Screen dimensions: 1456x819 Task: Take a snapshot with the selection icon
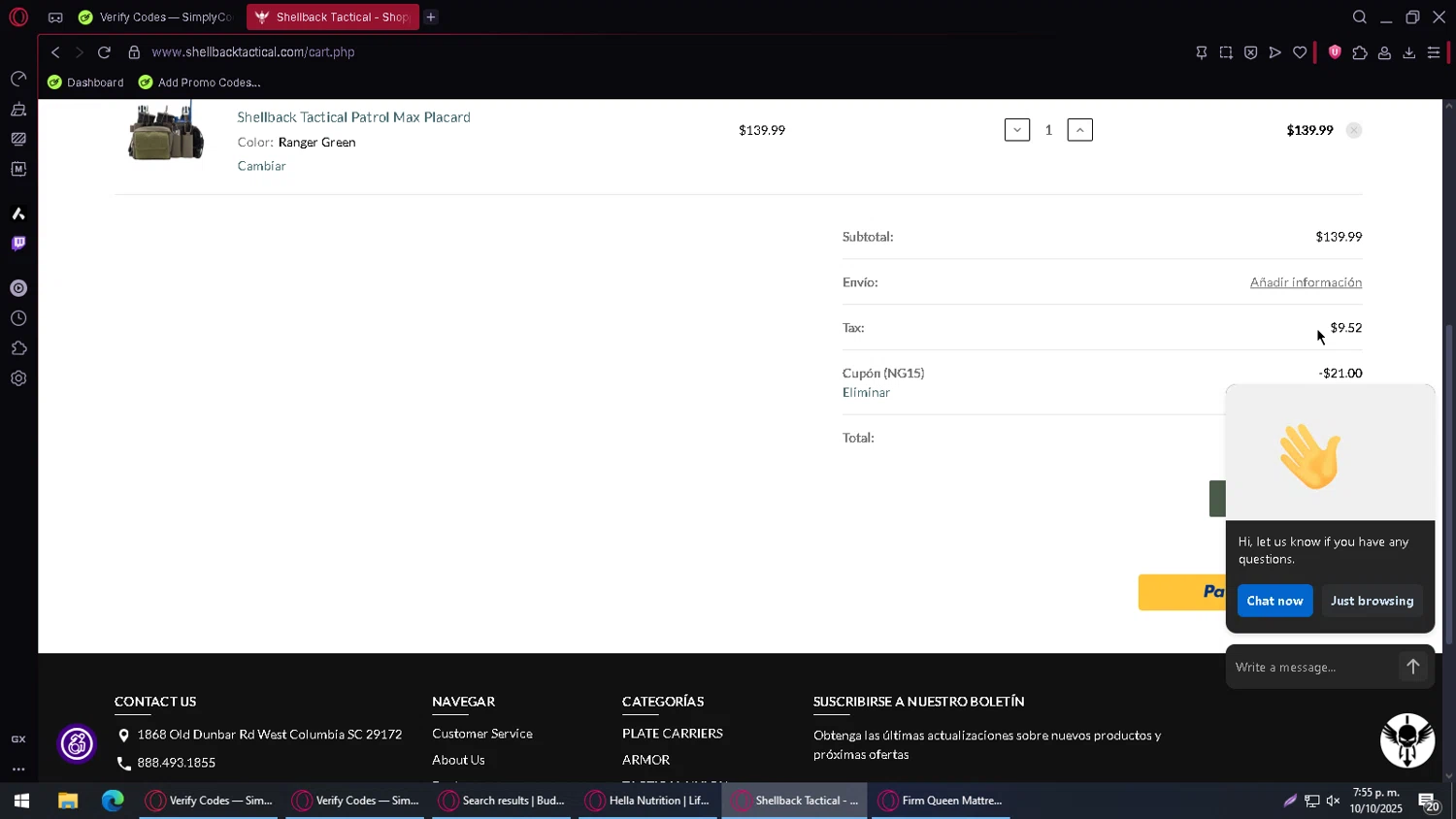(1226, 52)
